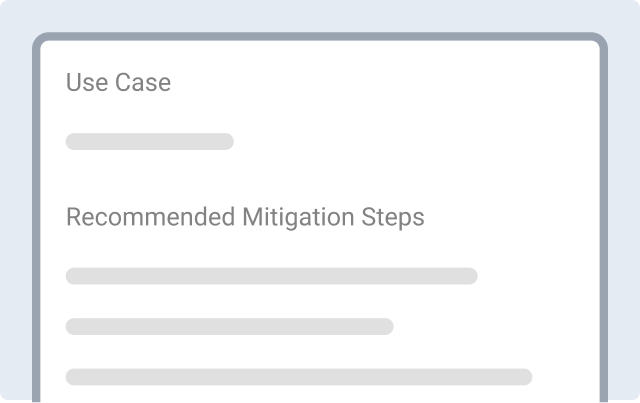Screen dimensions: 640x403
Task: Click the "Recommended Mitigation Steps" heading
Action: click(245, 217)
